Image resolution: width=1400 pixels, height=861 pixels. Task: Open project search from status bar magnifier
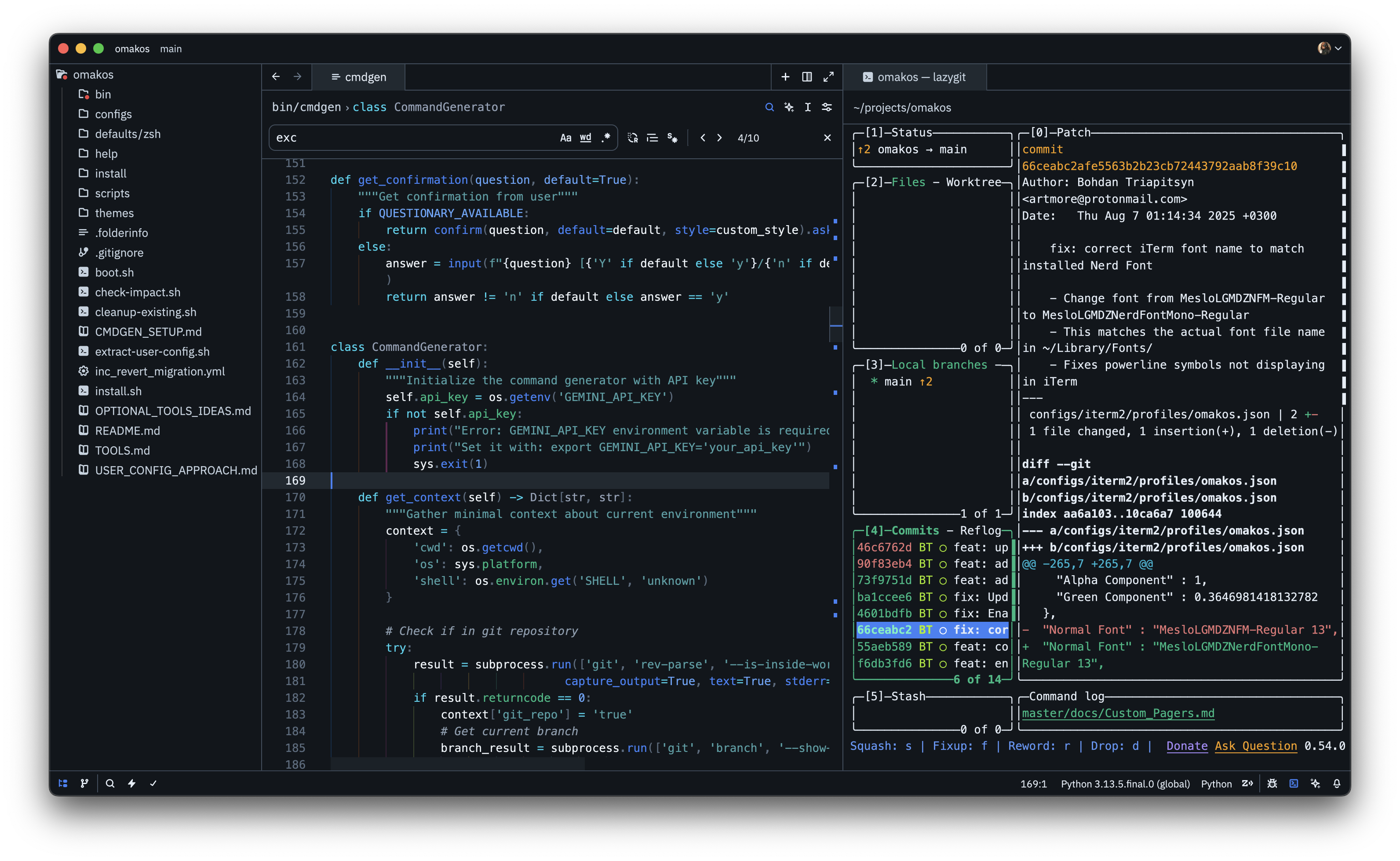click(x=110, y=784)
